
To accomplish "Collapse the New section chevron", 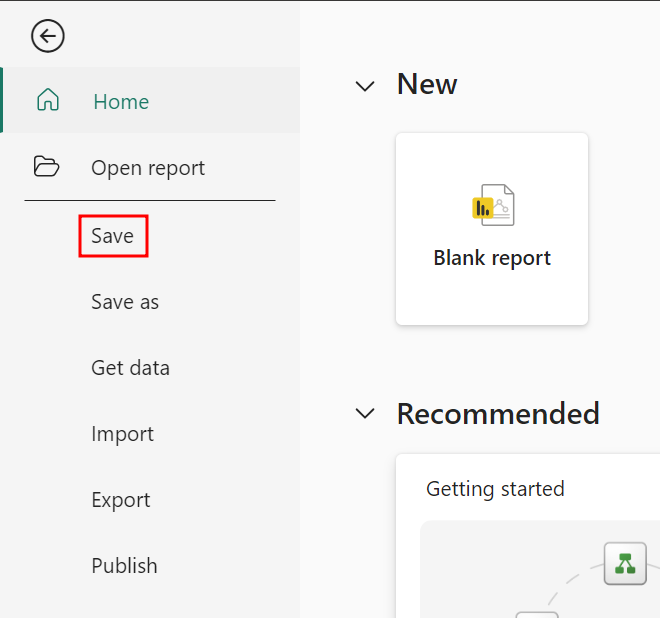I will 365,86.
